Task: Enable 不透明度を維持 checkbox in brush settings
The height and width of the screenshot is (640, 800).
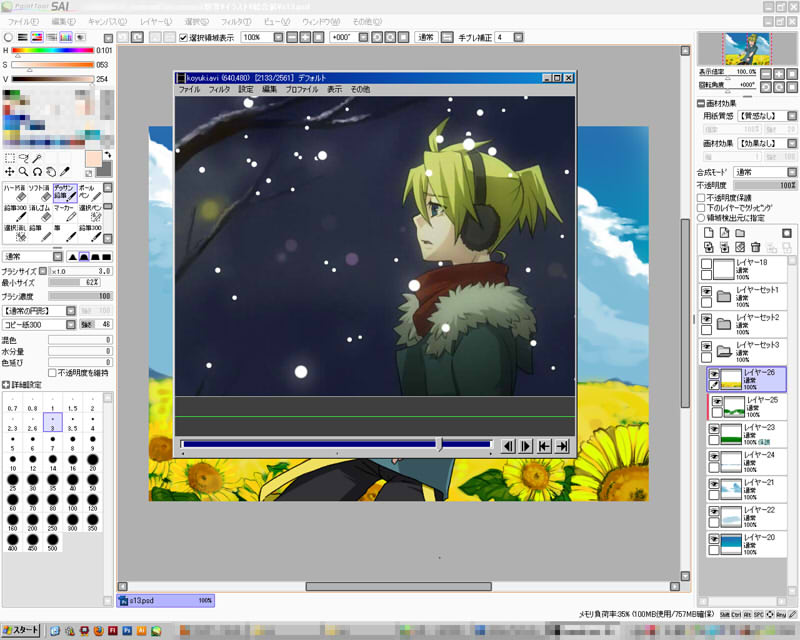Action: coord(52,373)
